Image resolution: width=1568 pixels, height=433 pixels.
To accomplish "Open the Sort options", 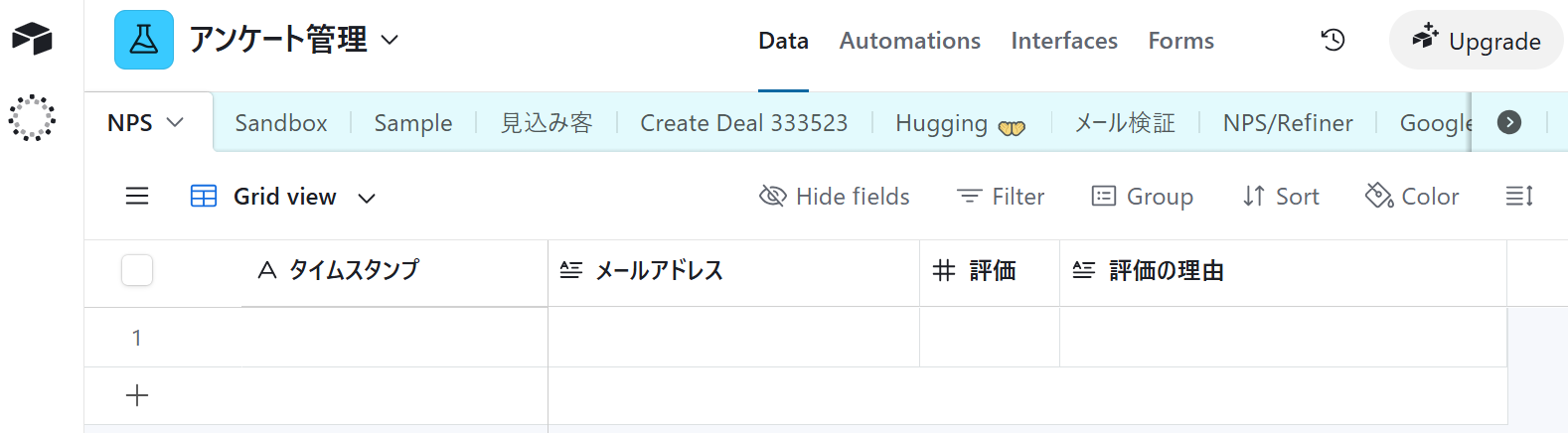I will (1281, 197).
